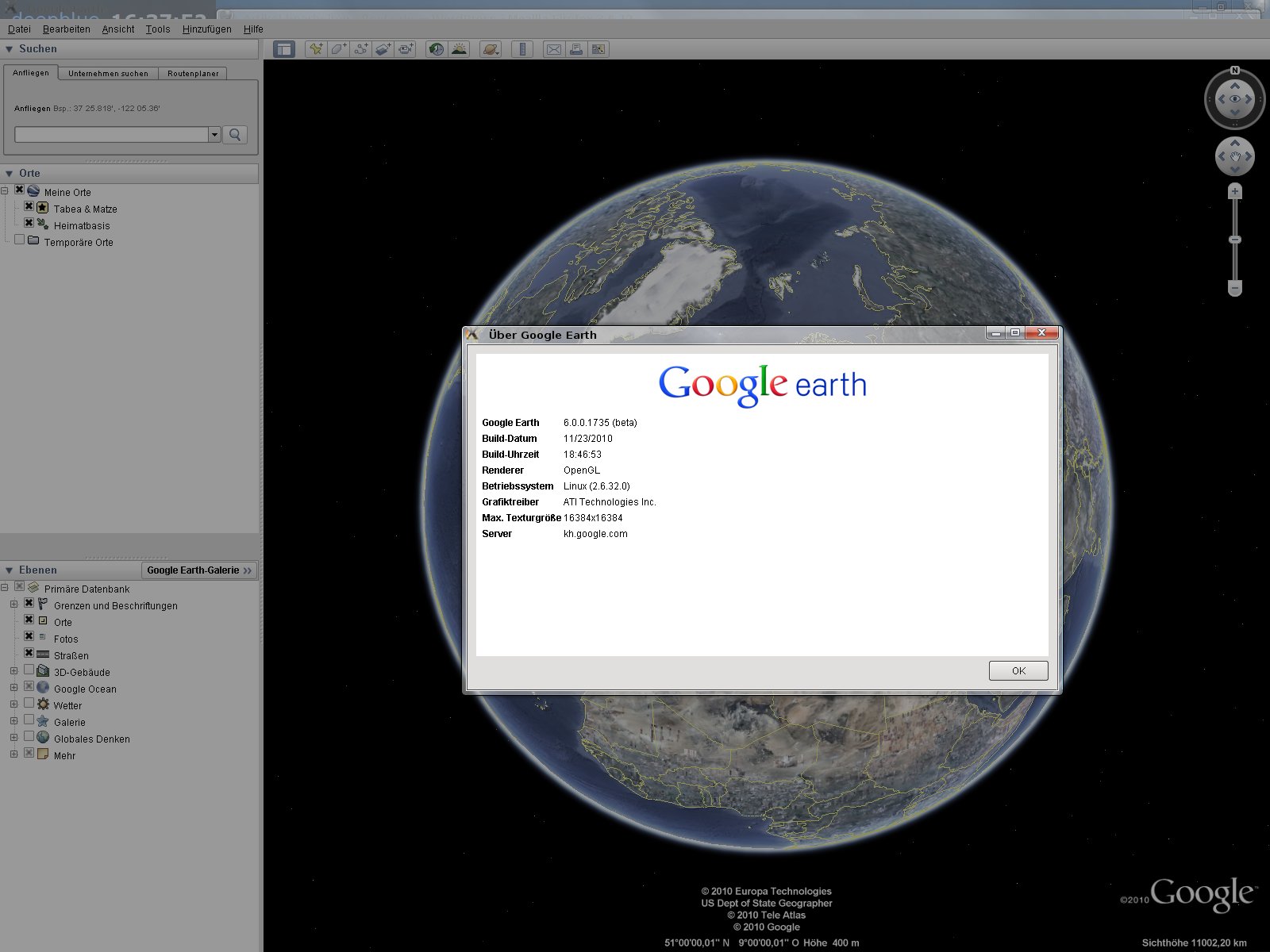Expand the Google Ocean tree node
Screen dimensions: 1270x952
pos(13,688)
